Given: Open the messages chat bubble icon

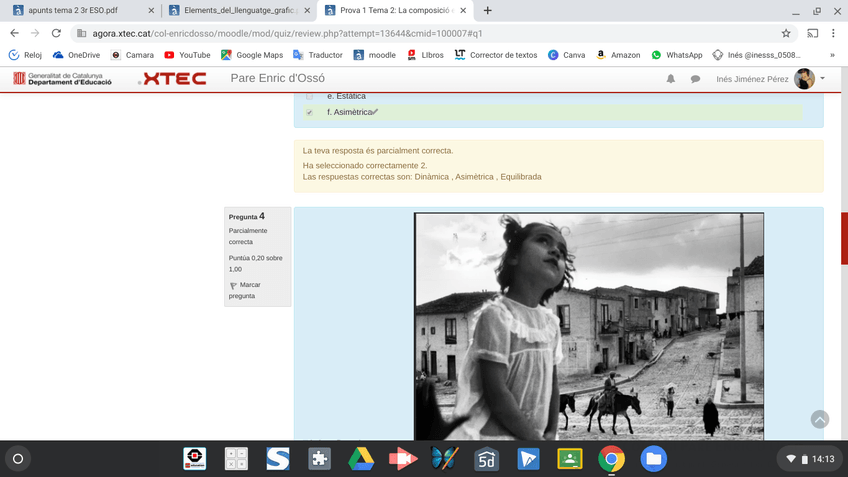Looking at the screenshot, I should point(695,79).
